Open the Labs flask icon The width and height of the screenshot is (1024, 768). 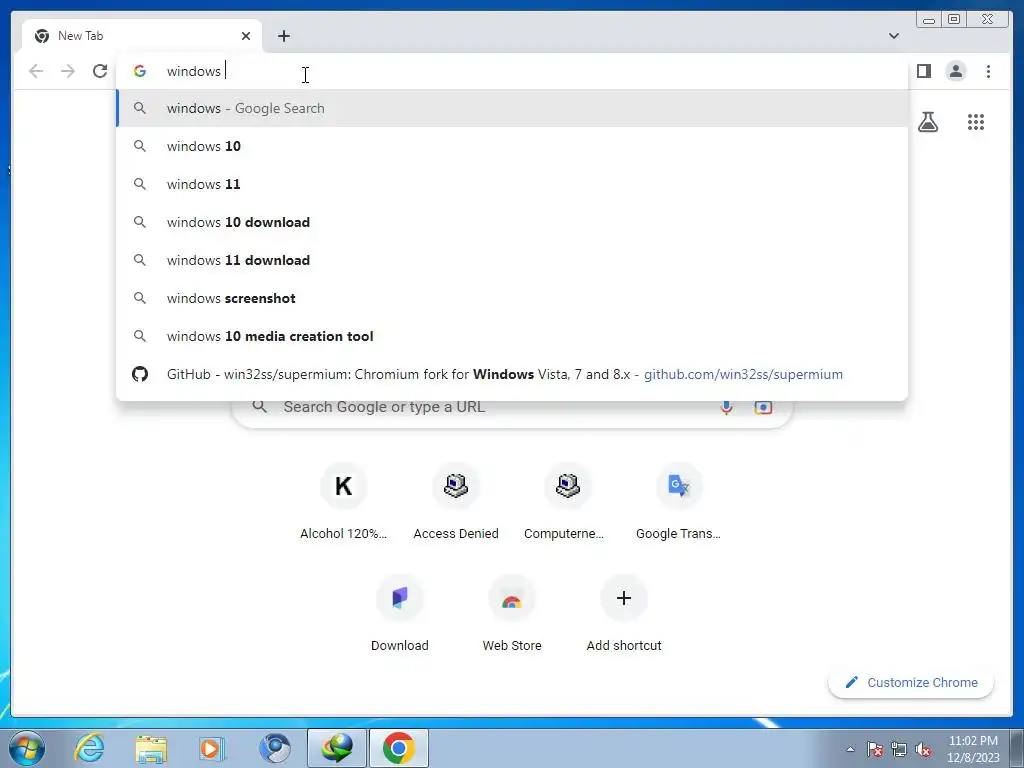[x=927, y=121]
